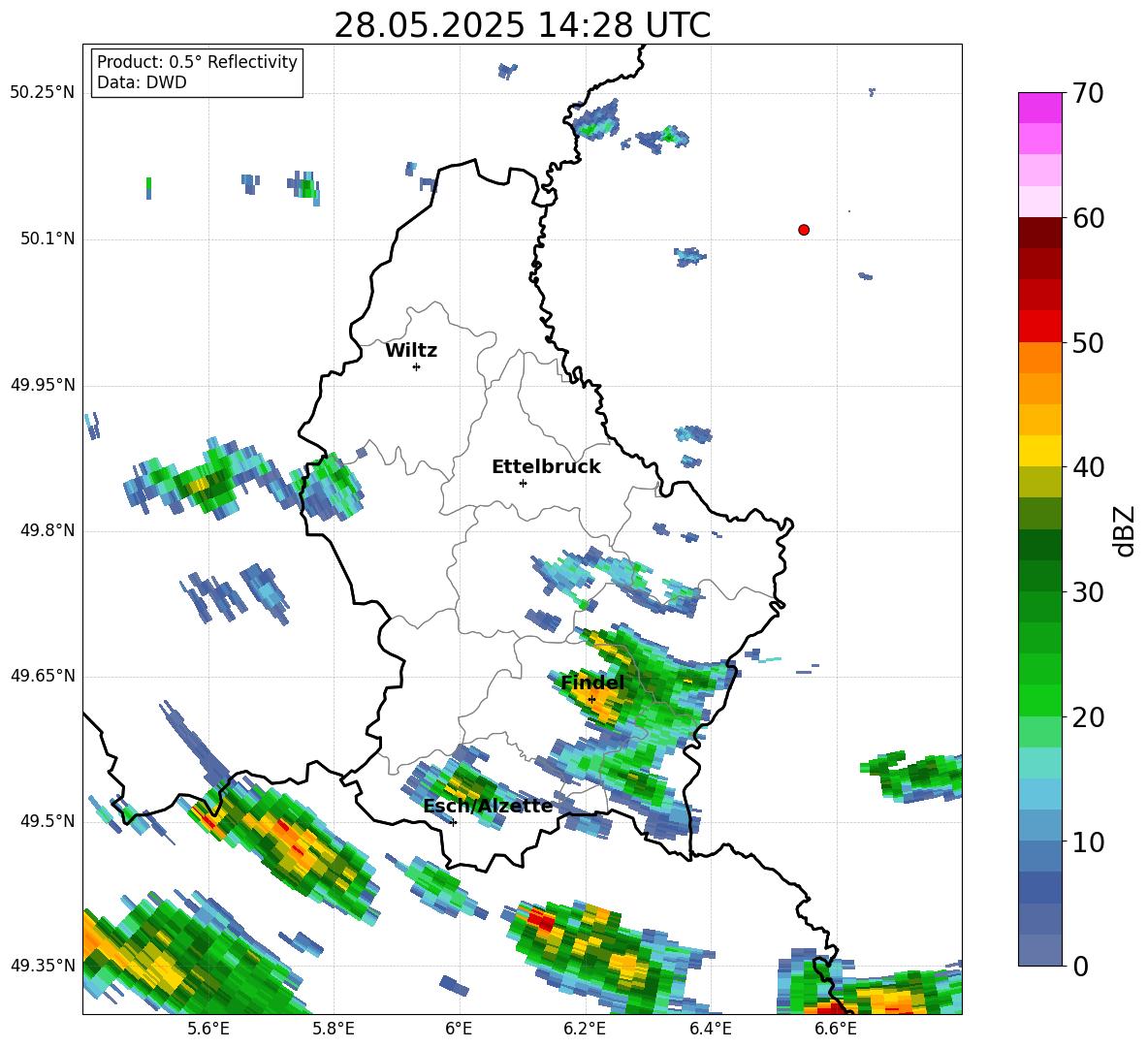The width and height of the screenshot is (1148, 1048).
Task: Click the plot title 28.05.2025 14:28 UTC
Action: (x=522, y=25)
